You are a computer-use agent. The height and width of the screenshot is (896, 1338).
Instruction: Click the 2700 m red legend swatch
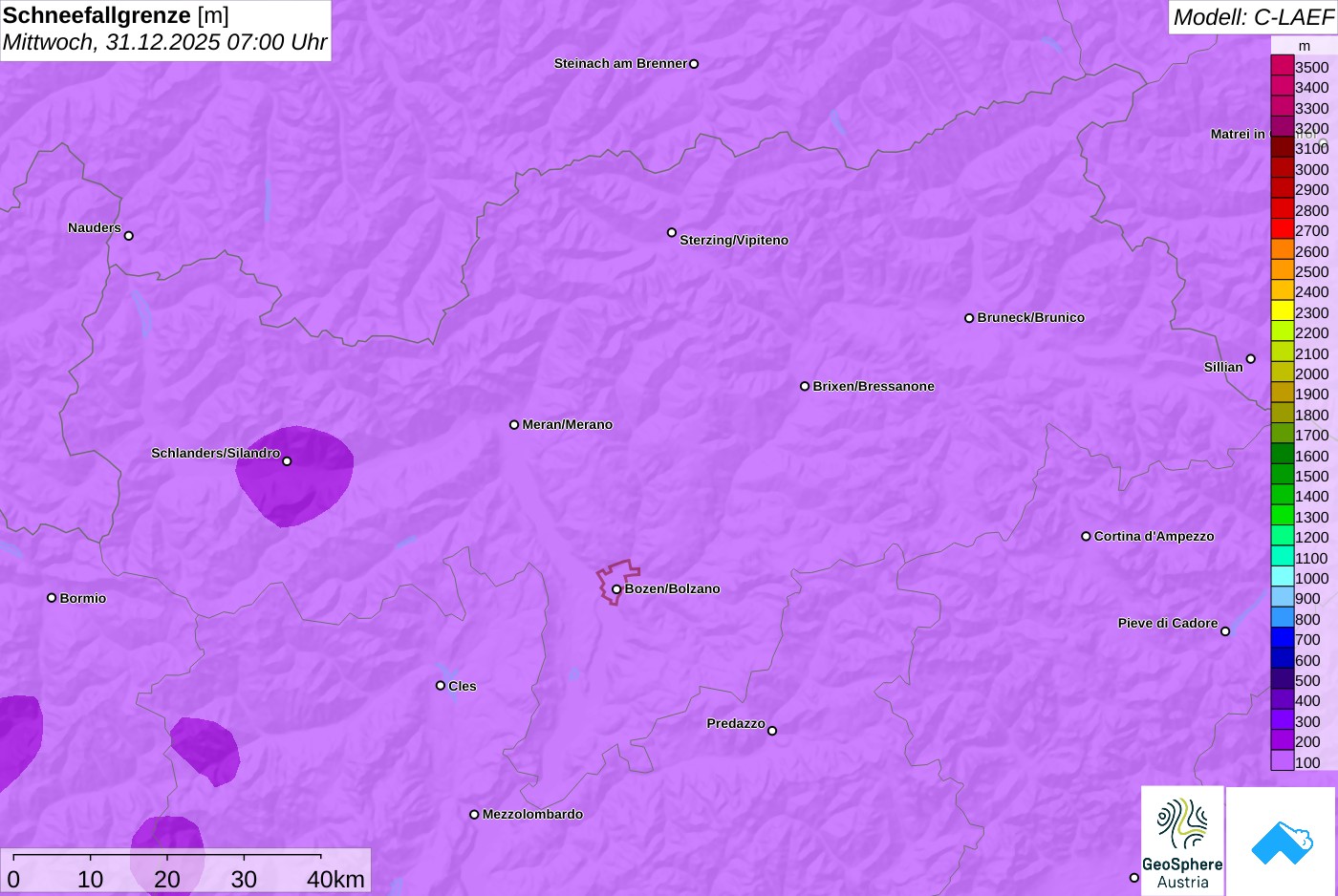tap(1282, 229)
